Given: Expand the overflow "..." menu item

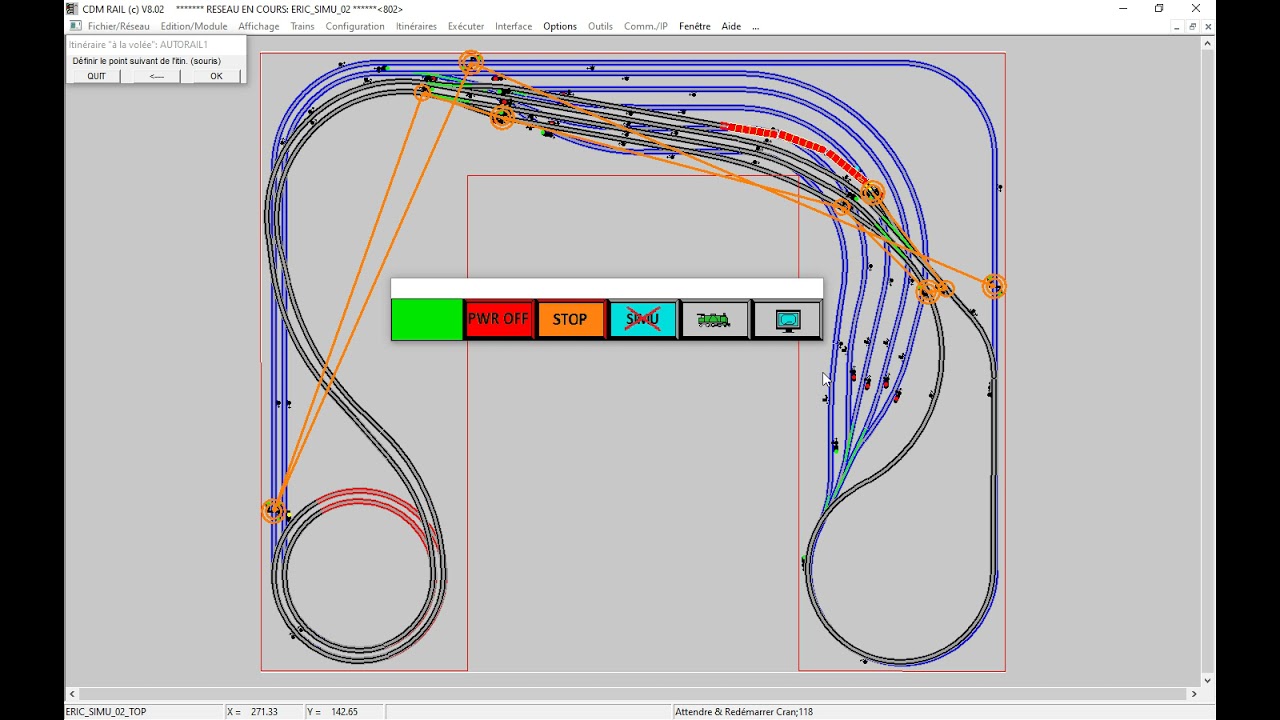Looking at the screenshot, I should pos(755,26).
